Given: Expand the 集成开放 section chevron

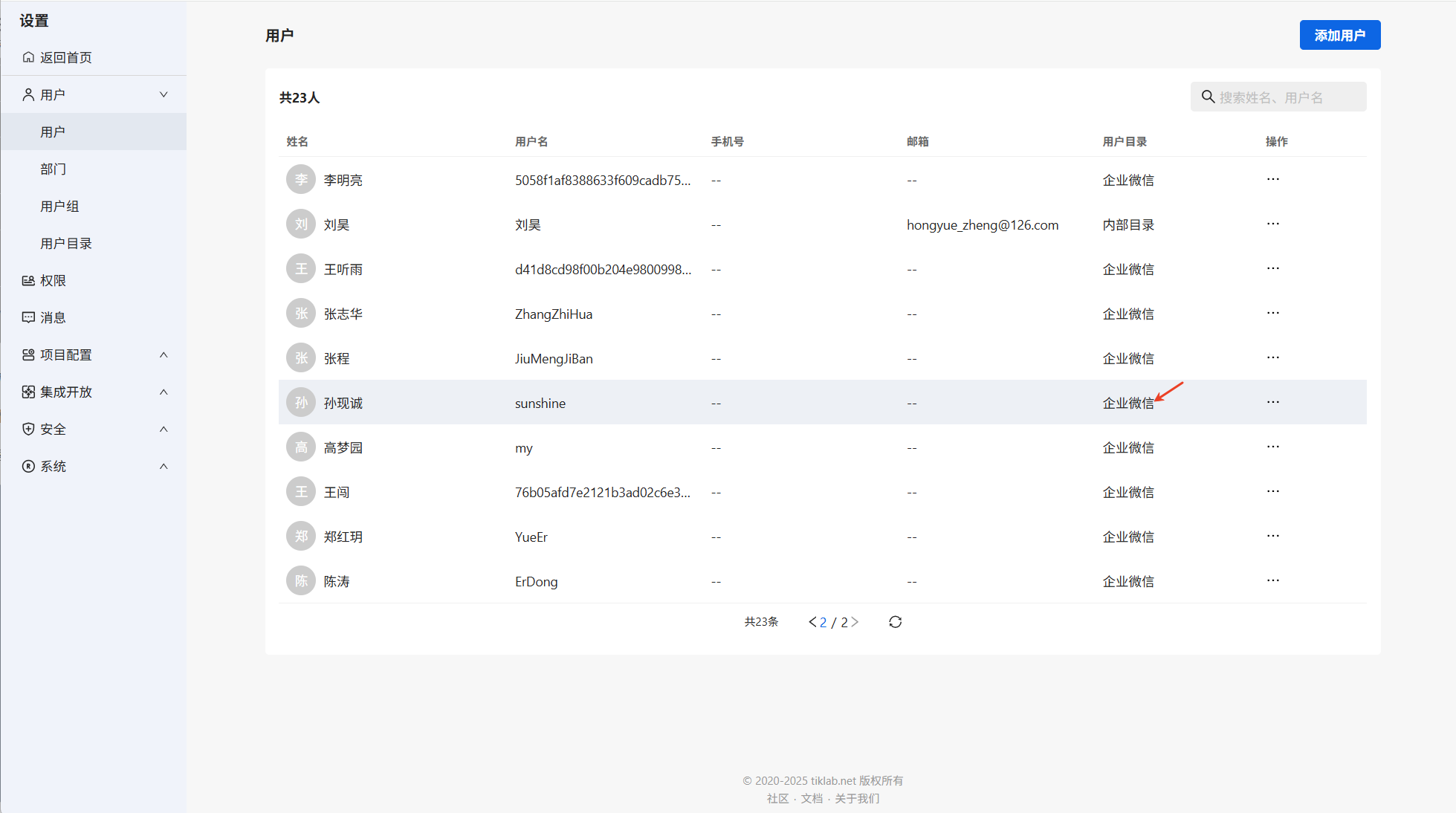Looking at the screenshot, I should (x=164, y=392).
